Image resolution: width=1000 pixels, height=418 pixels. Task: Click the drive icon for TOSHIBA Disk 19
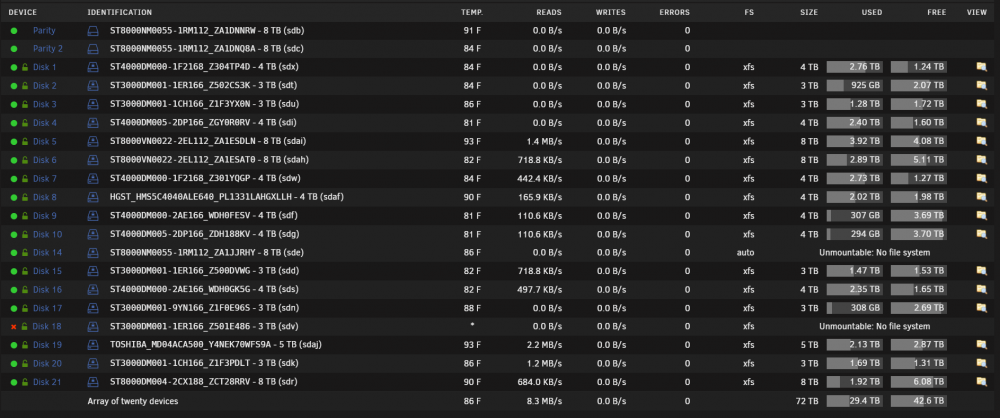94,345
